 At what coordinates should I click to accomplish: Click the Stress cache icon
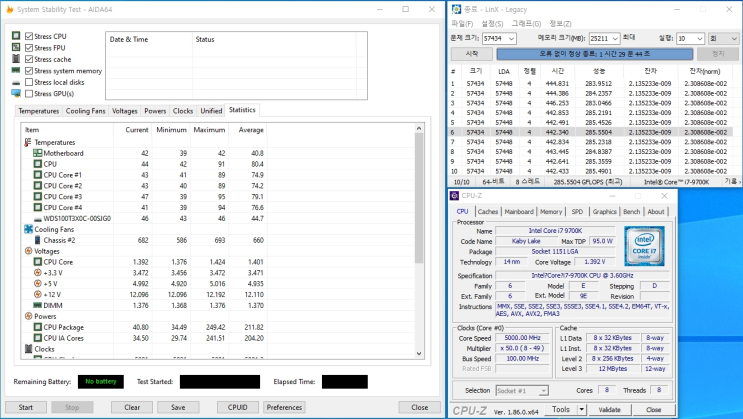(x=16, y=59)
